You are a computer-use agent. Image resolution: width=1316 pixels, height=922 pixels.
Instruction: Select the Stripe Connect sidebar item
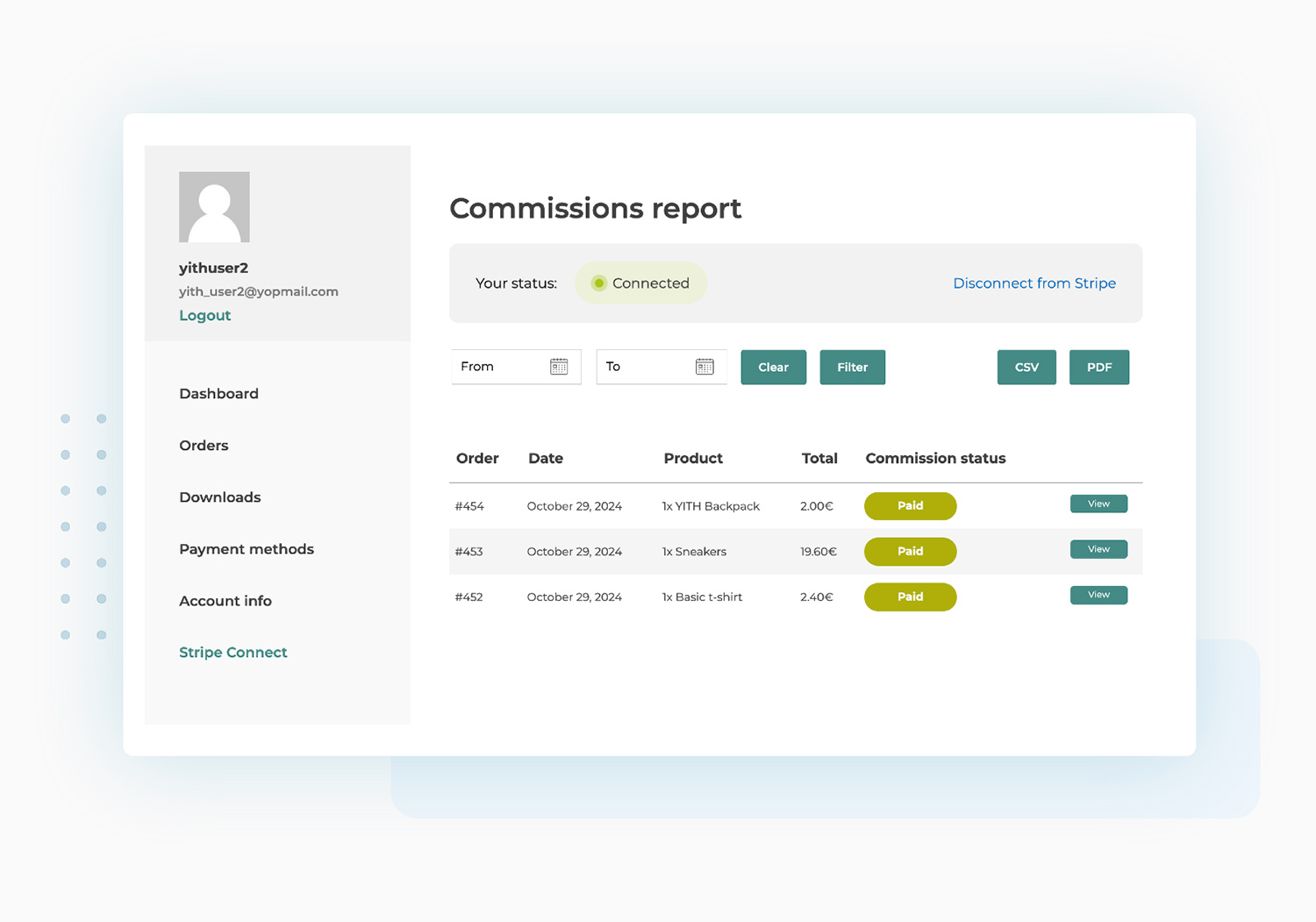232,652
